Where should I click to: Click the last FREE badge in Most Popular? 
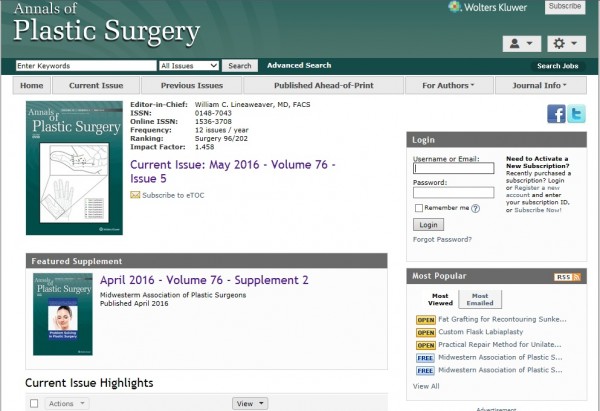pyautogui.click(x=425, y=371)
